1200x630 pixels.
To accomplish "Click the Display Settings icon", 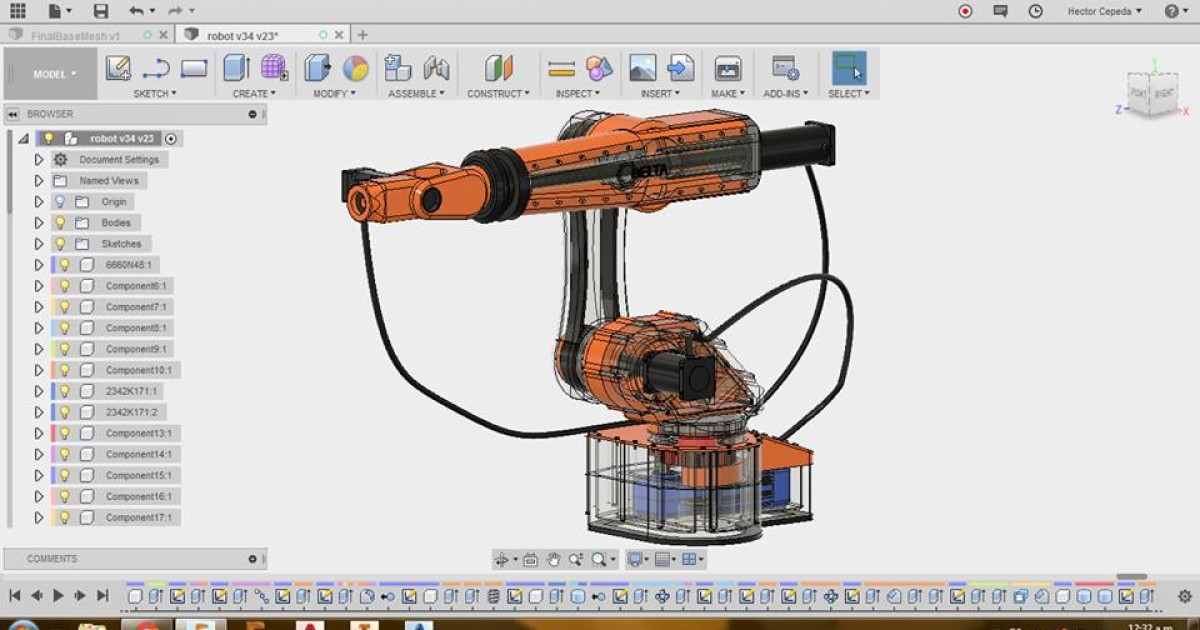I will tap(635, 558).
